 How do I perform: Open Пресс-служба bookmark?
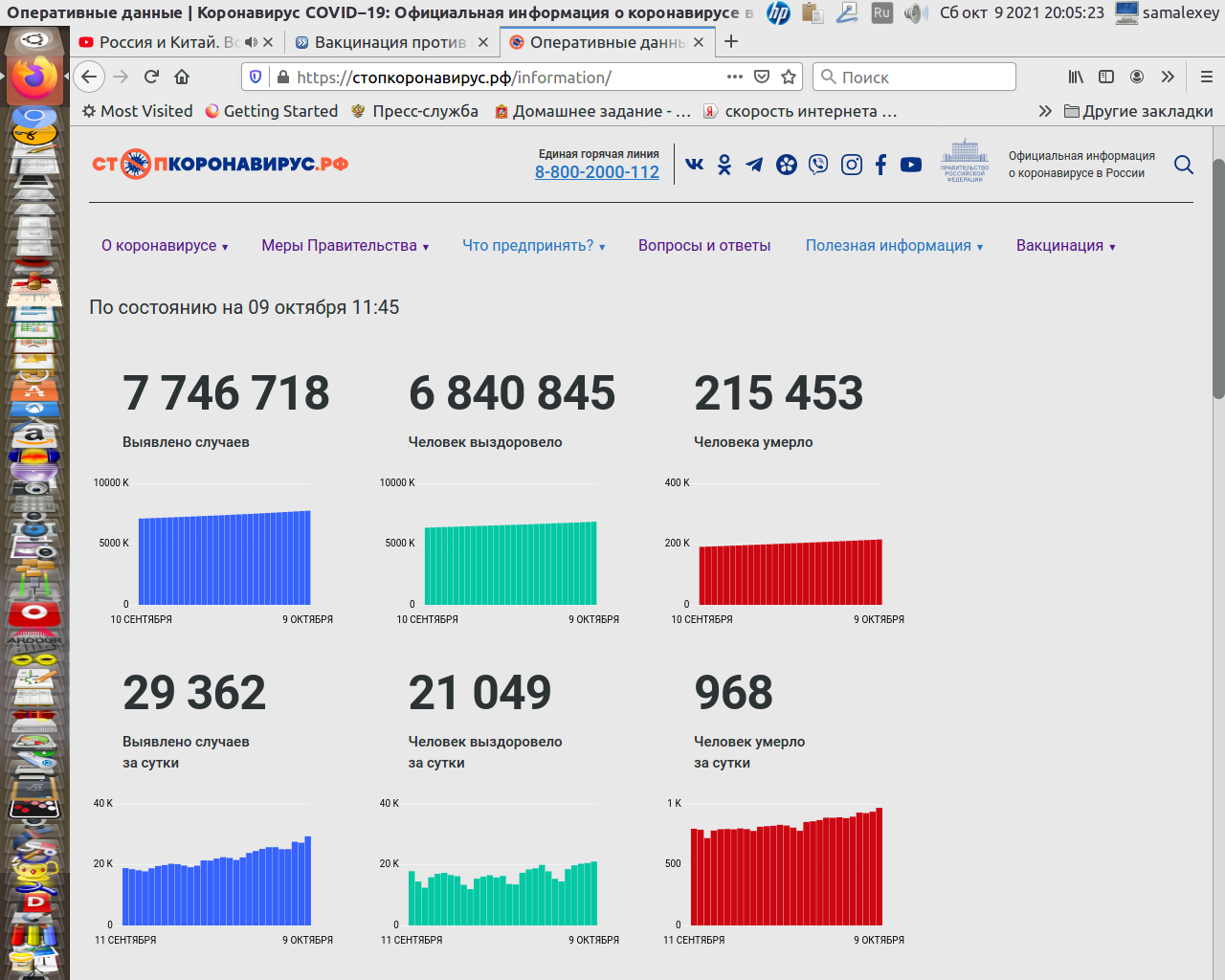point(414,111)
